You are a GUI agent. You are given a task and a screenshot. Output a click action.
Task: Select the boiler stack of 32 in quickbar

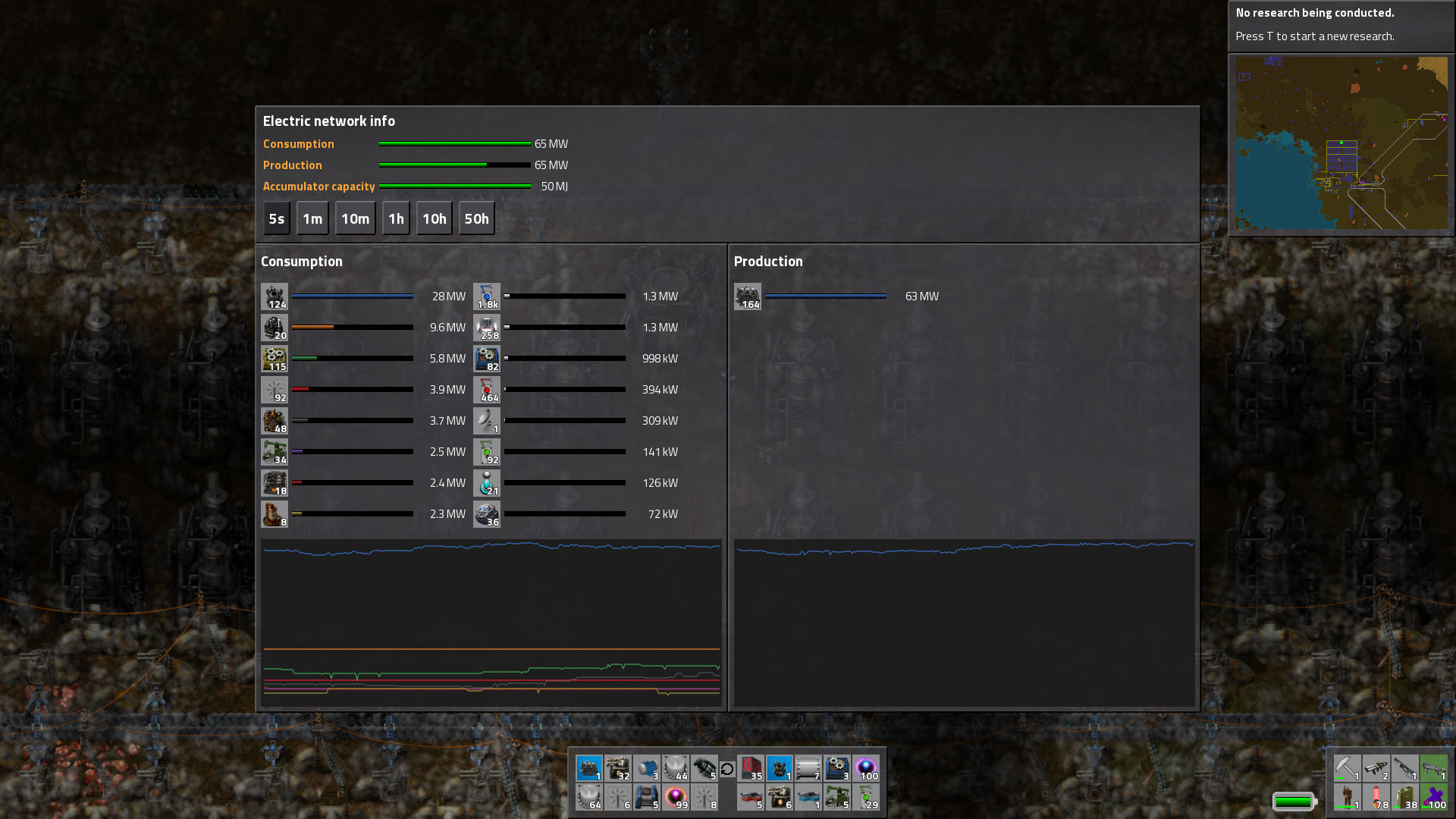[618, 768]
